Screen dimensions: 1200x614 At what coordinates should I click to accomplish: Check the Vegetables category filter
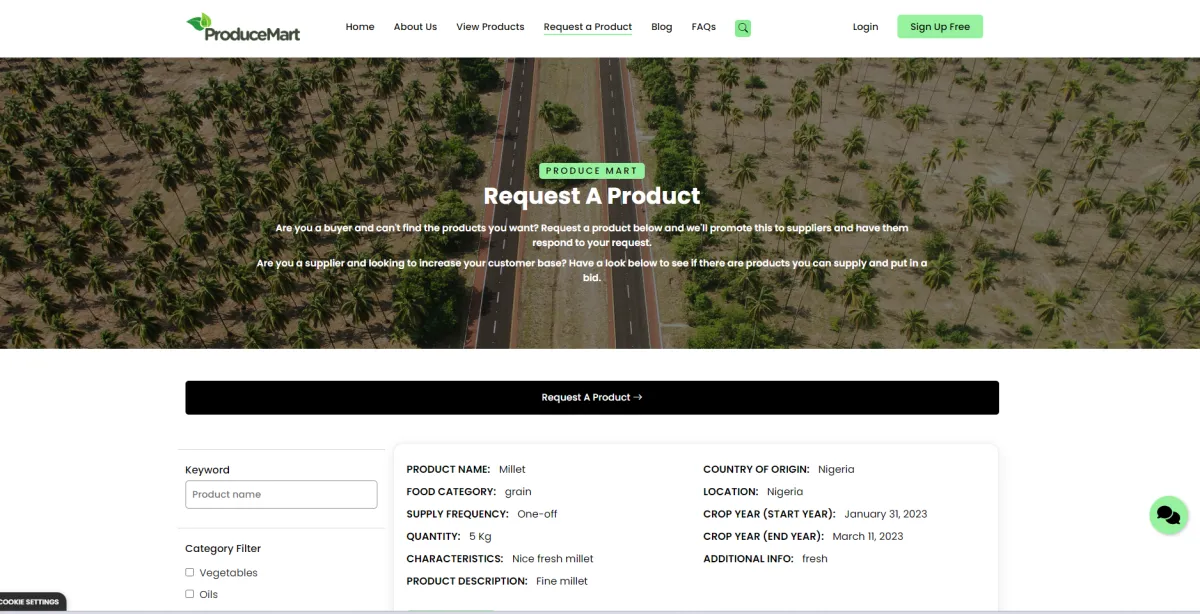pyautogui.click(x=189, y=573)
